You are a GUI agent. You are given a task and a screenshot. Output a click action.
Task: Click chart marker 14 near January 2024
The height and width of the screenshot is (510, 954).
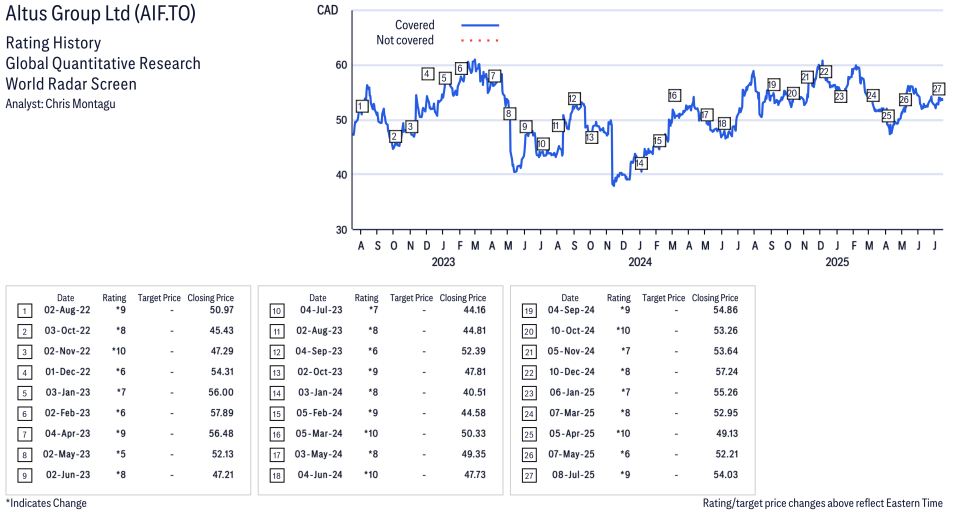pos(640,163)
